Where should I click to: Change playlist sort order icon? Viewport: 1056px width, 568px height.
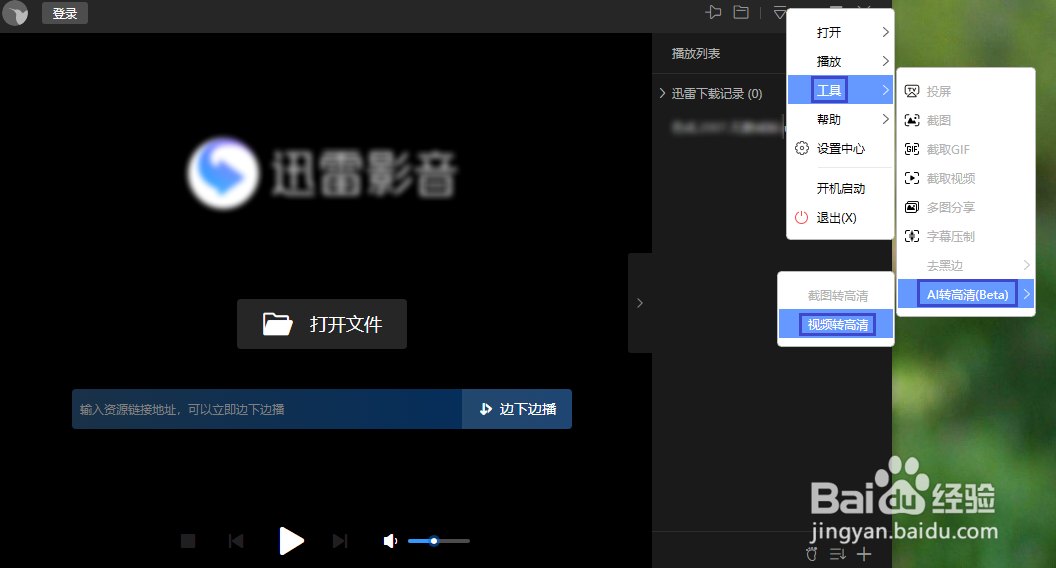click(837, 554)
